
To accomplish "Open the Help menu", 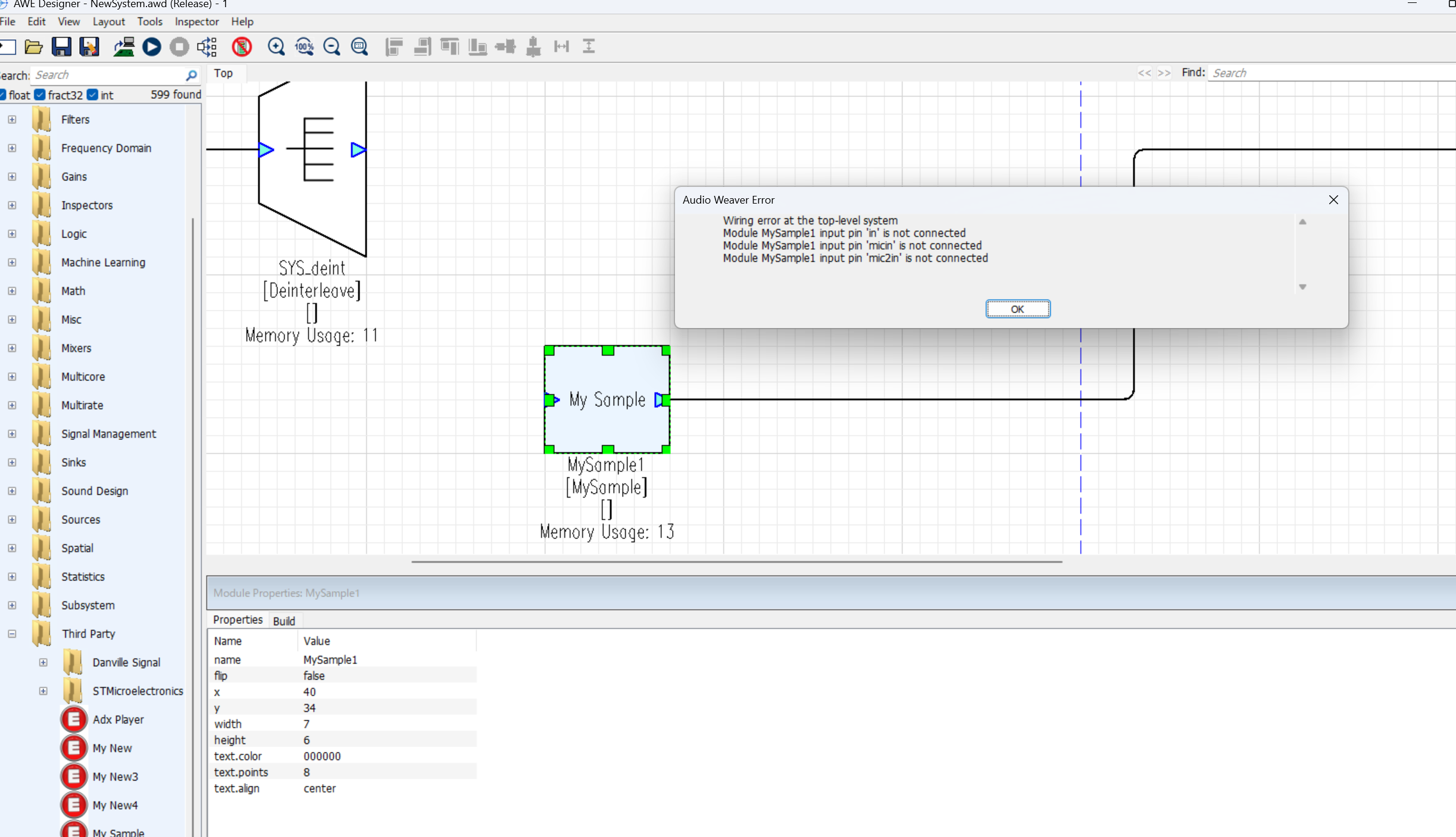I will click(242, 21).
